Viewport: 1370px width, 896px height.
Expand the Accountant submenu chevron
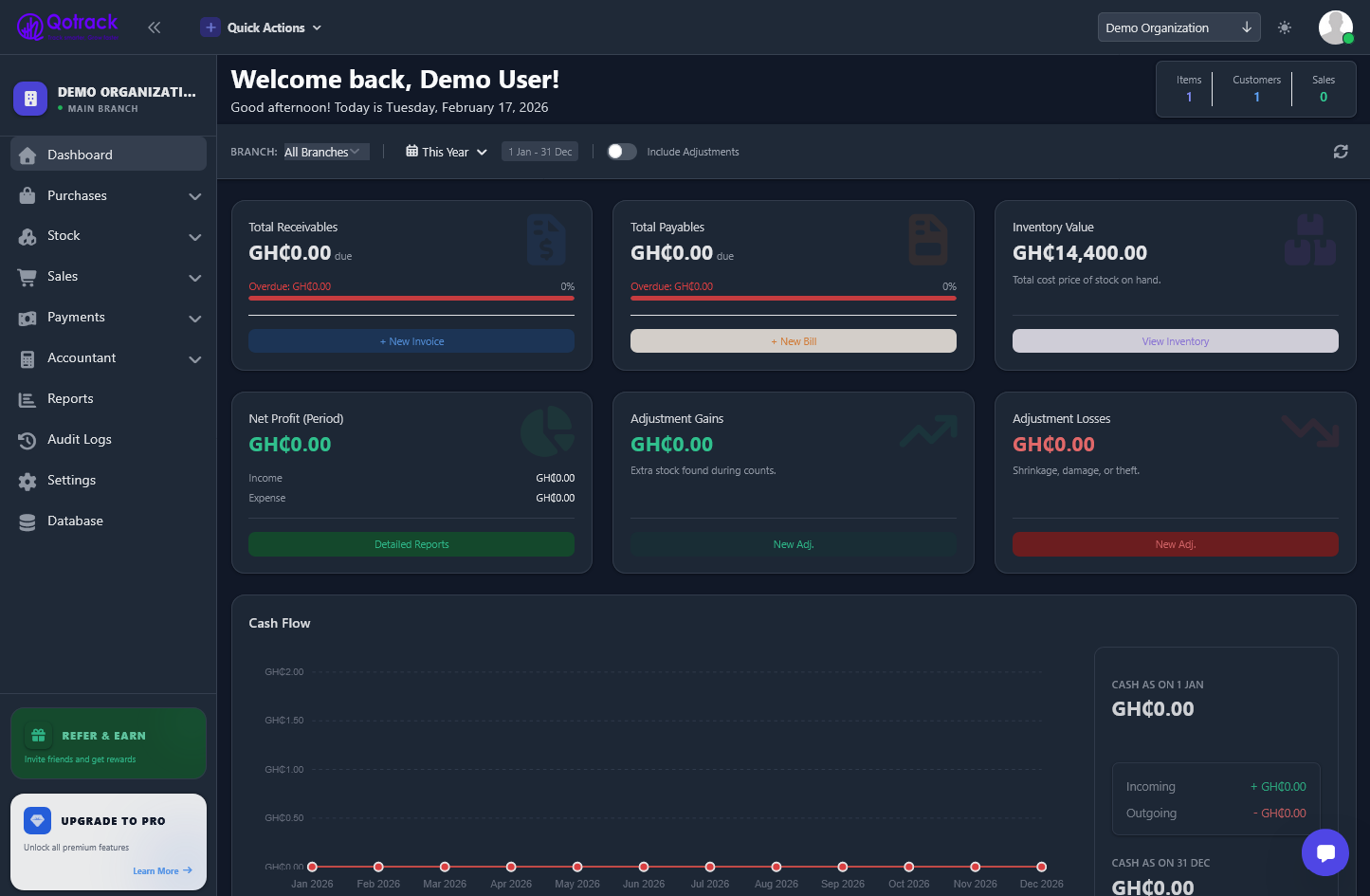195,359
